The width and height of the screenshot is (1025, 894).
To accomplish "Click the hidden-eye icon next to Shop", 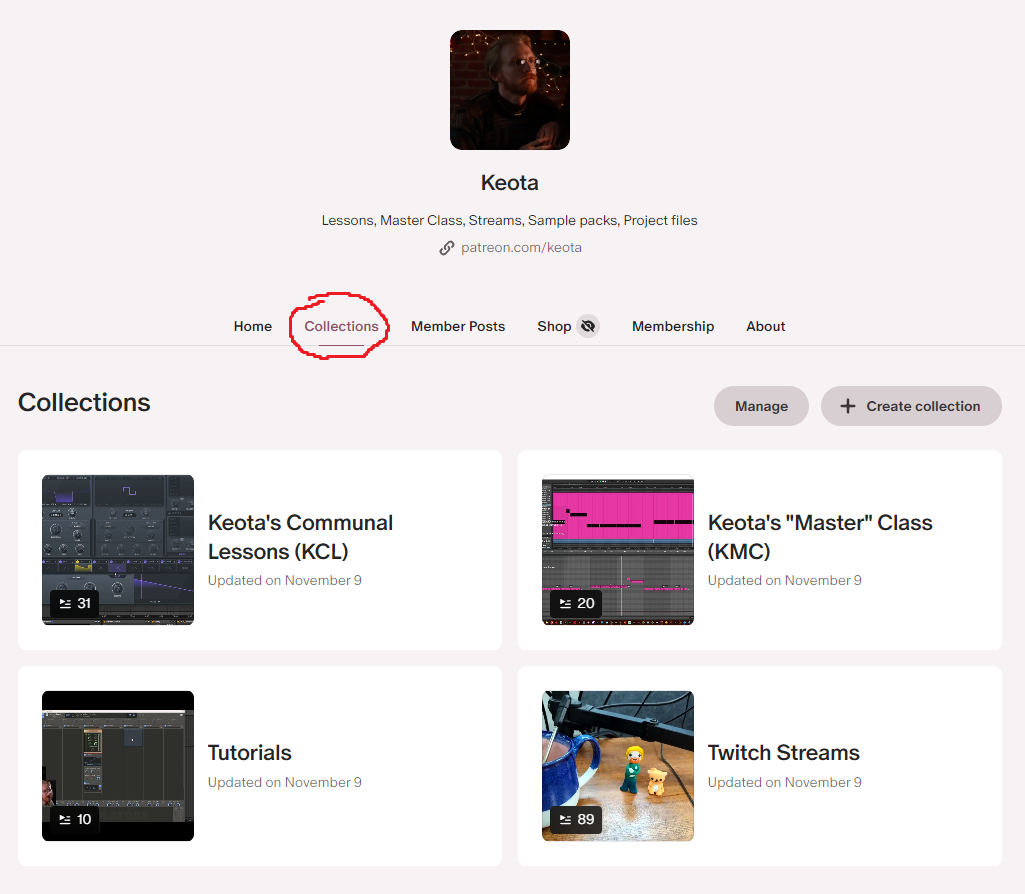I will click(588, 325).
